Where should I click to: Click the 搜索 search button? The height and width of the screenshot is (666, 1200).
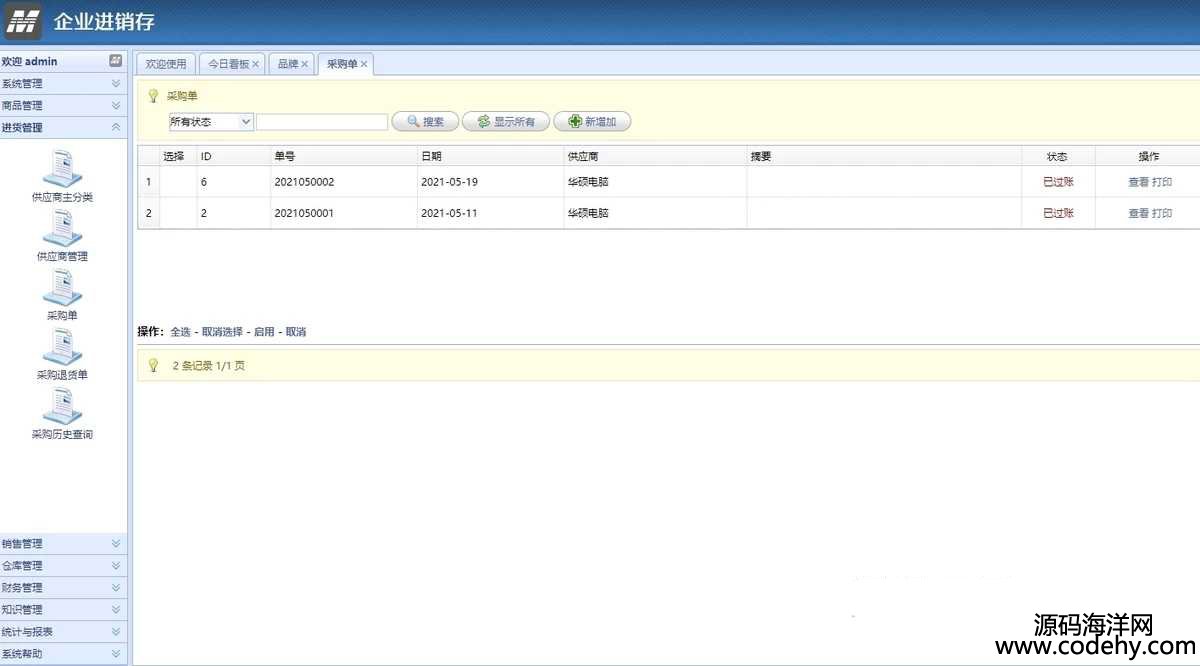(425, 122)
